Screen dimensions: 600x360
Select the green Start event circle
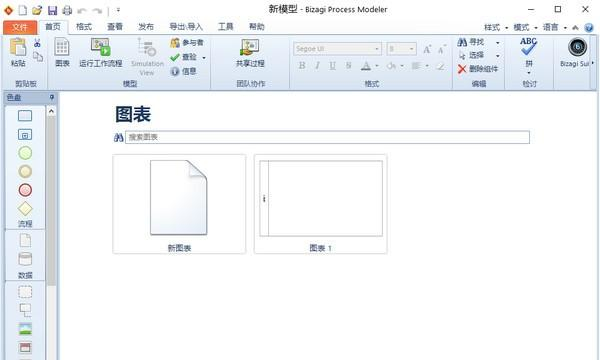[x=25, y=153]
